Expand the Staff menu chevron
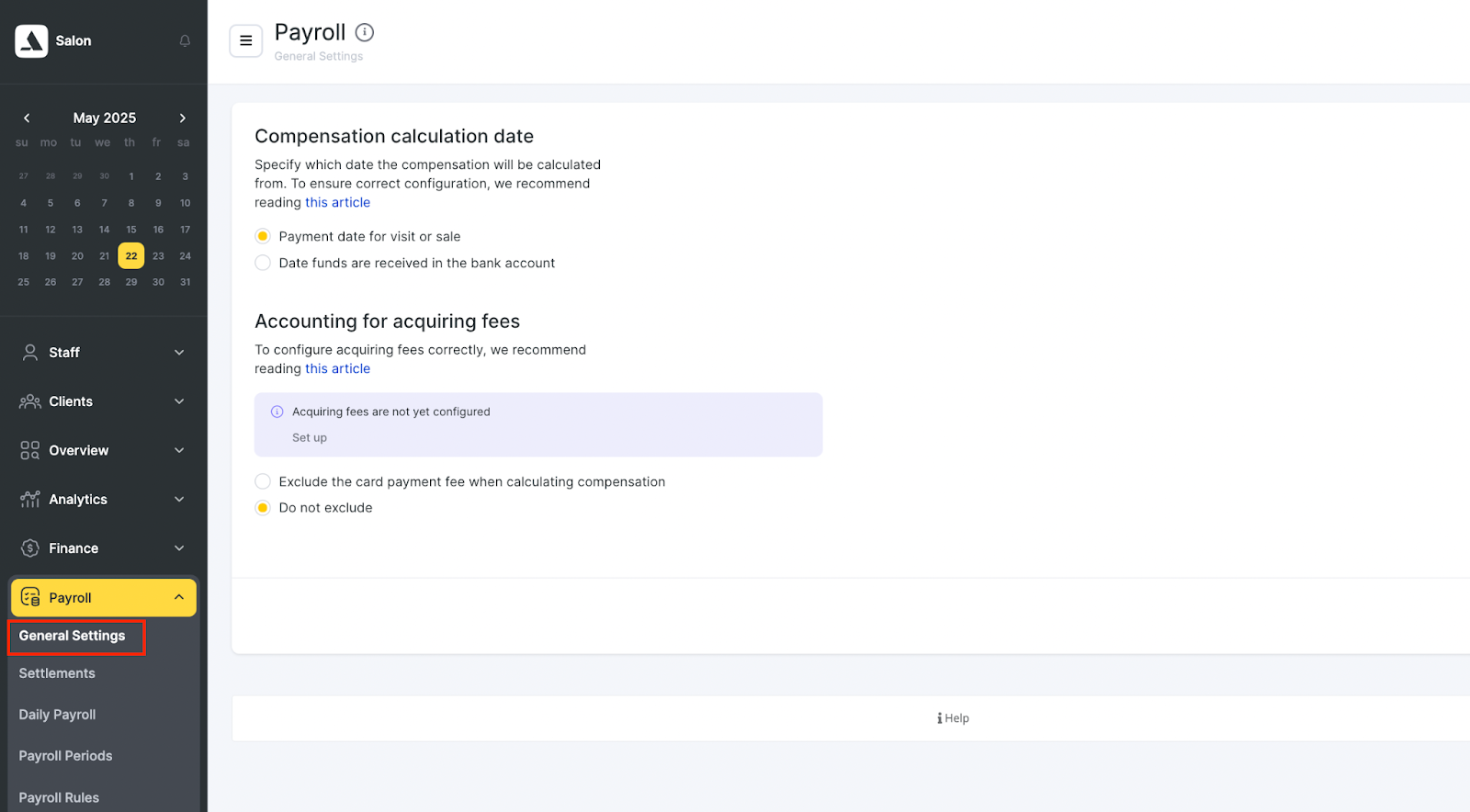Screen dimensions: 1470x812 click(179, 353)
